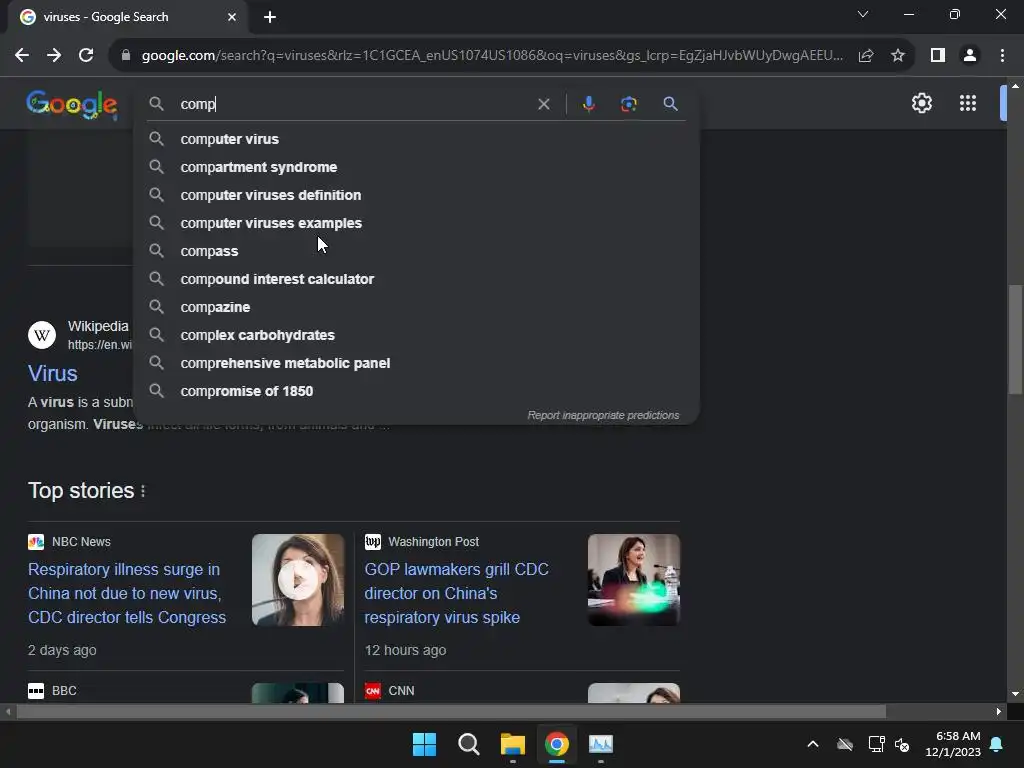Open Top stories options menu
Viewport: 1024px width, 768px height.
pyautogui.click(x=143, y=491)
